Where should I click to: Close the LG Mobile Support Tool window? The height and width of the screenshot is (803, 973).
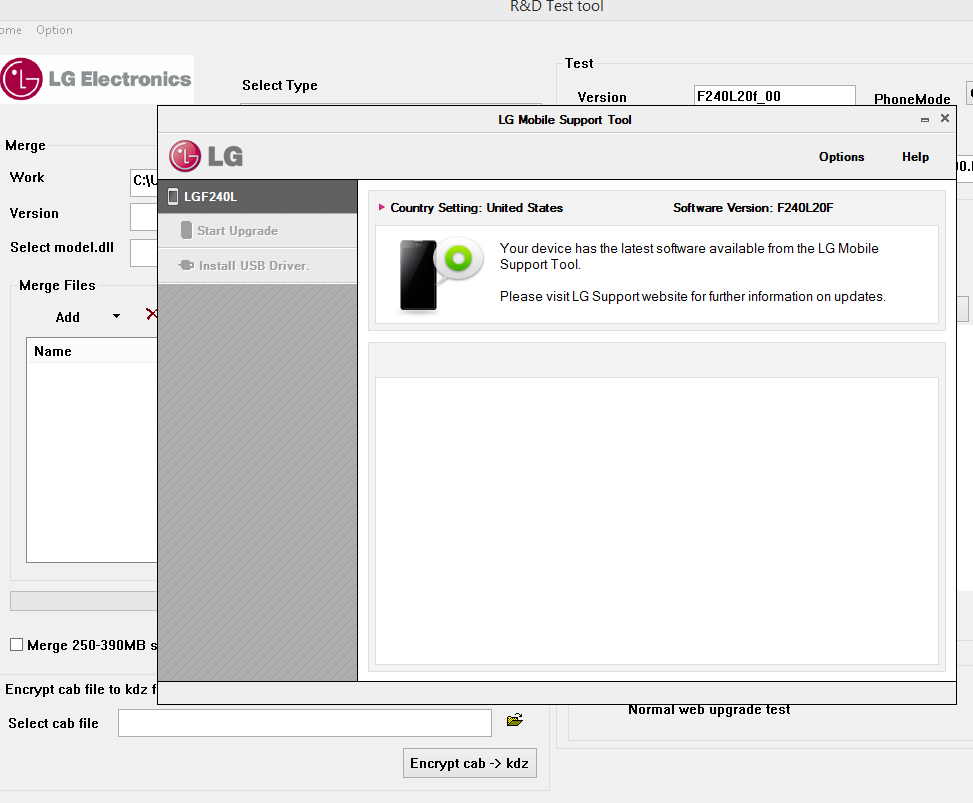(944, 118)
